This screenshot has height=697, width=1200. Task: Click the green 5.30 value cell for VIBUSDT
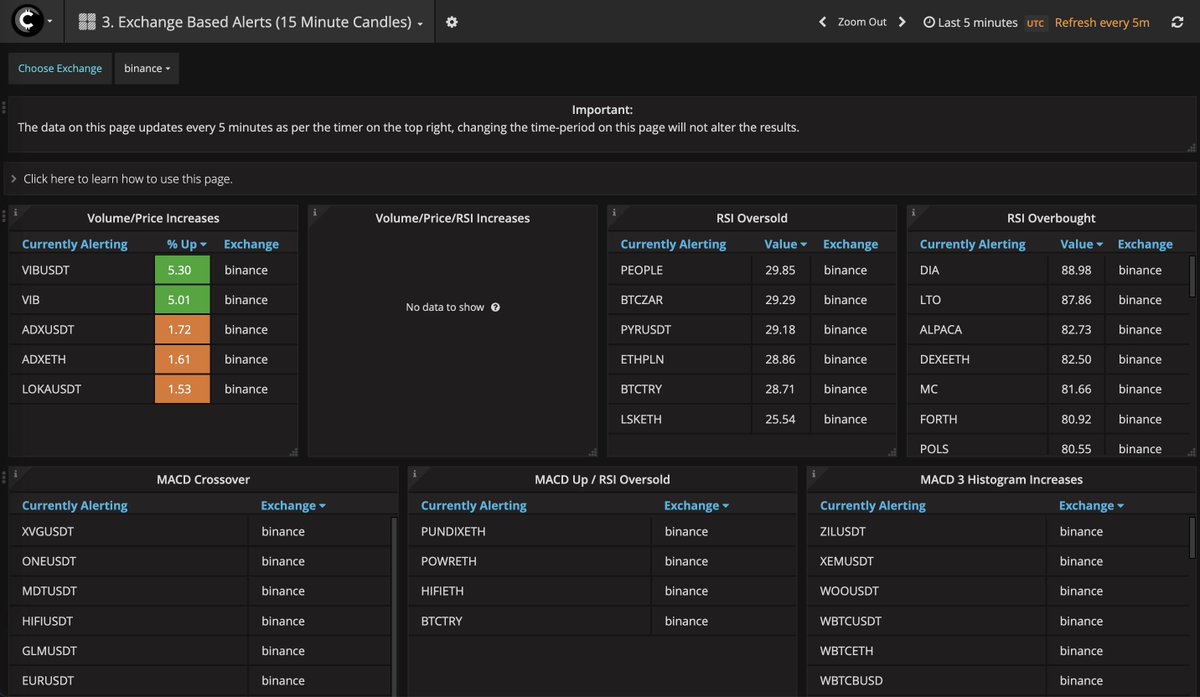point(182,270)
